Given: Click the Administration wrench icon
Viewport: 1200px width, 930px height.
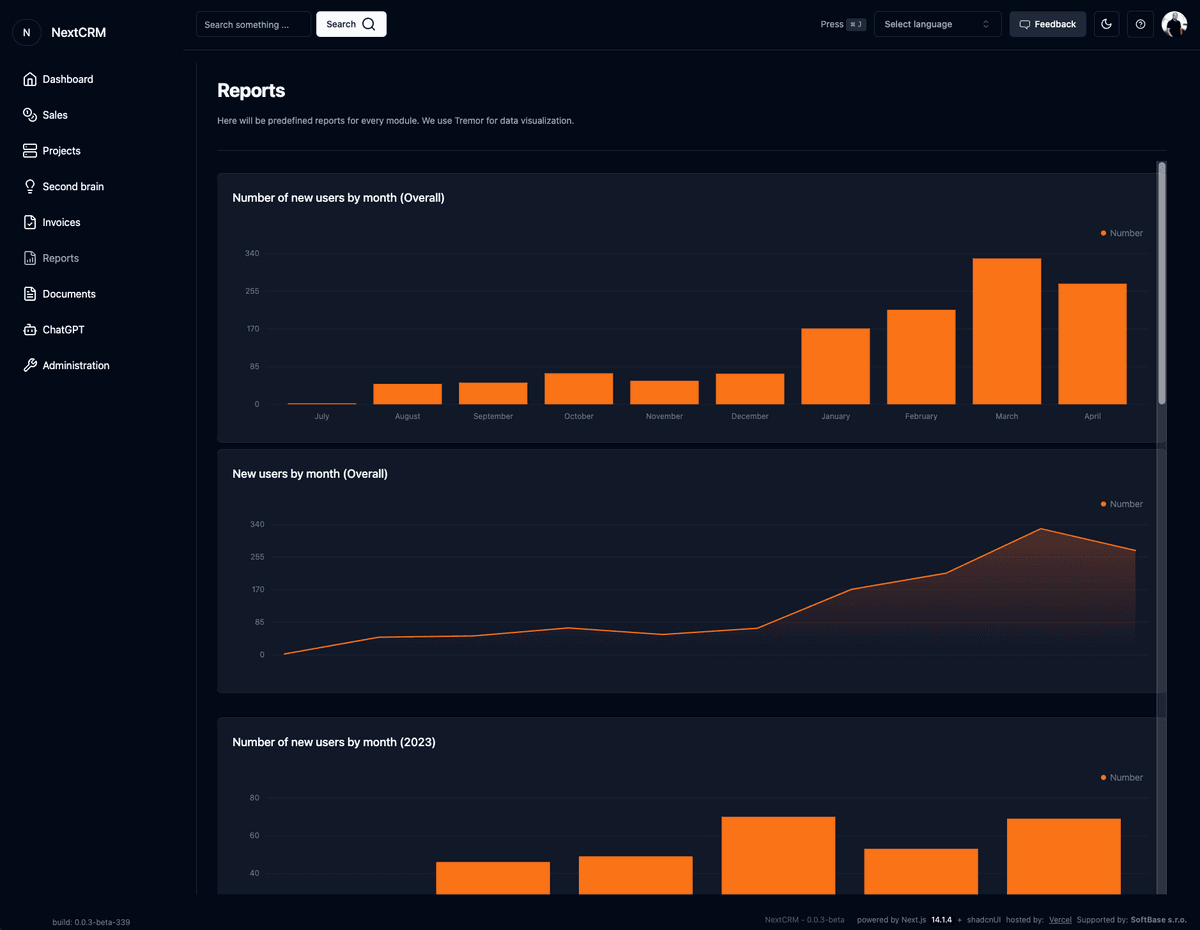Looking at the screenshot, I should (x=30, y=366).
